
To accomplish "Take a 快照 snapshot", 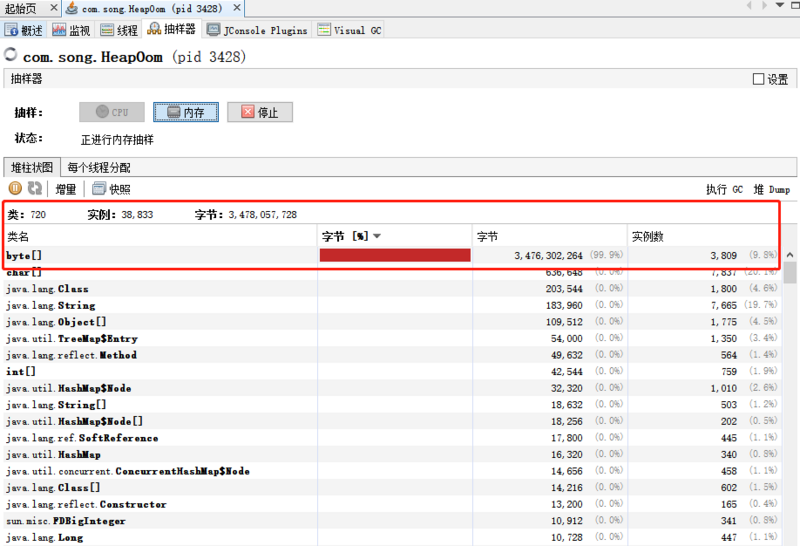I will 111,189.
